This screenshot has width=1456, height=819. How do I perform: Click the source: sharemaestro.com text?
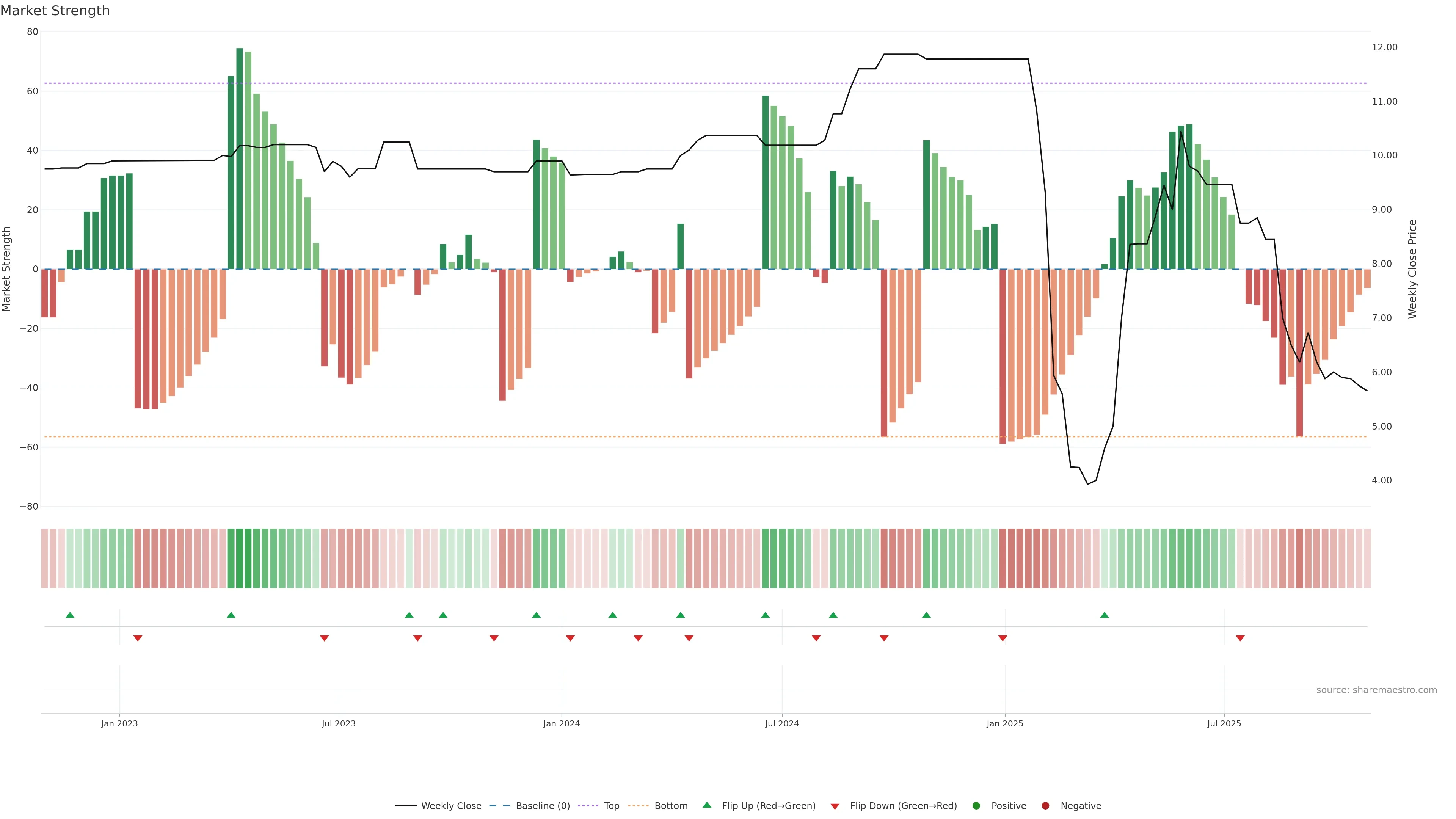(1376, 690)
